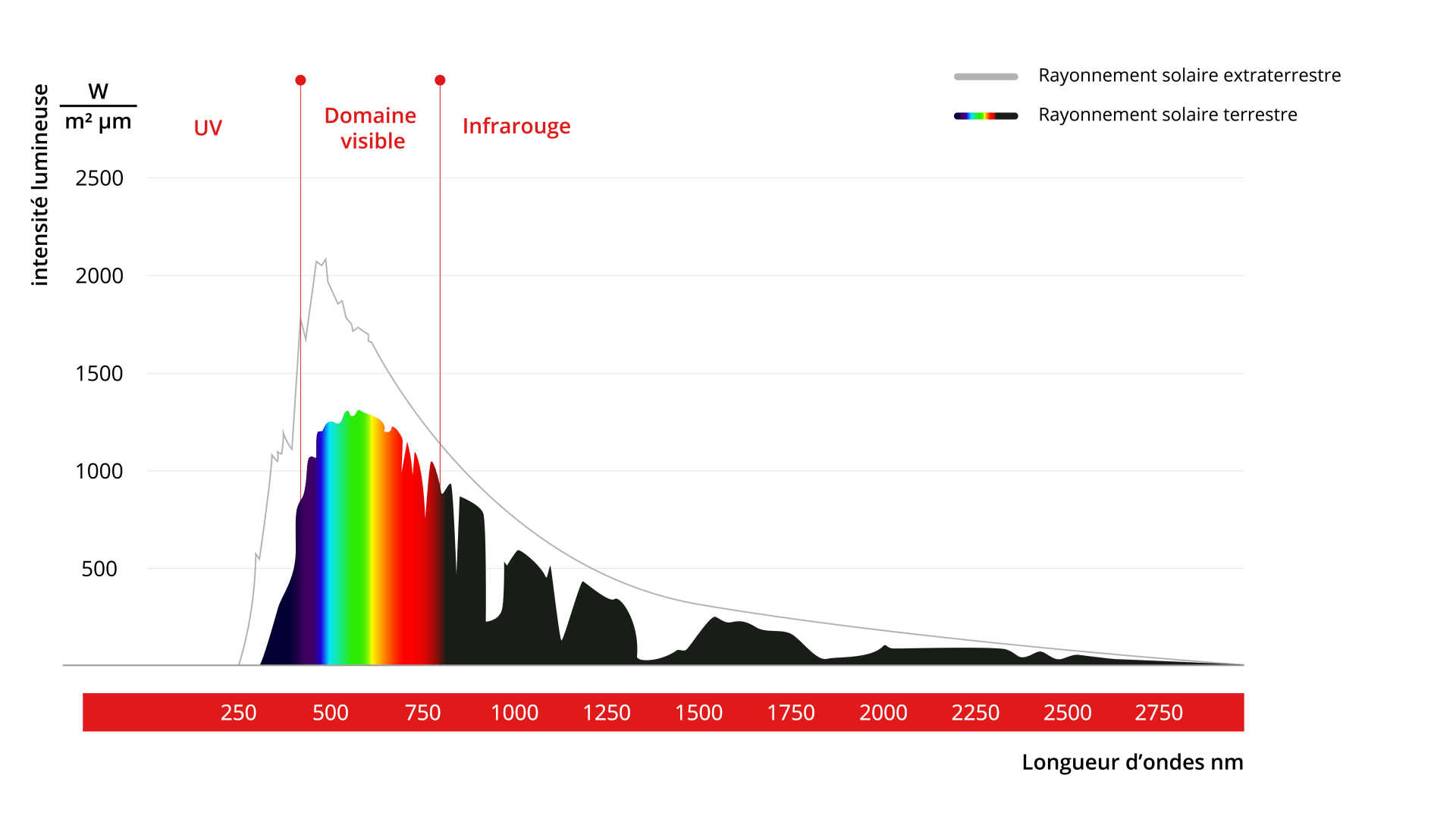Click the y-axis value 1500
Viewport: 1456px width, 819px height.
[x=99, y=374]
